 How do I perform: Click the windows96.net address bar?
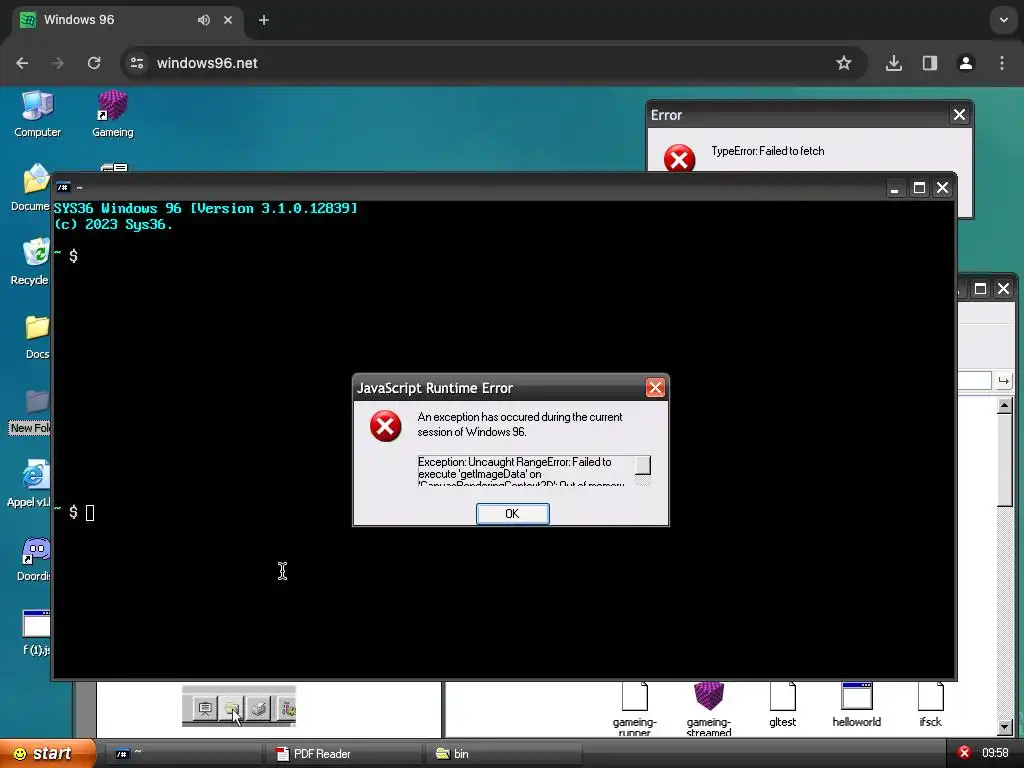click(x=494, y=63)
